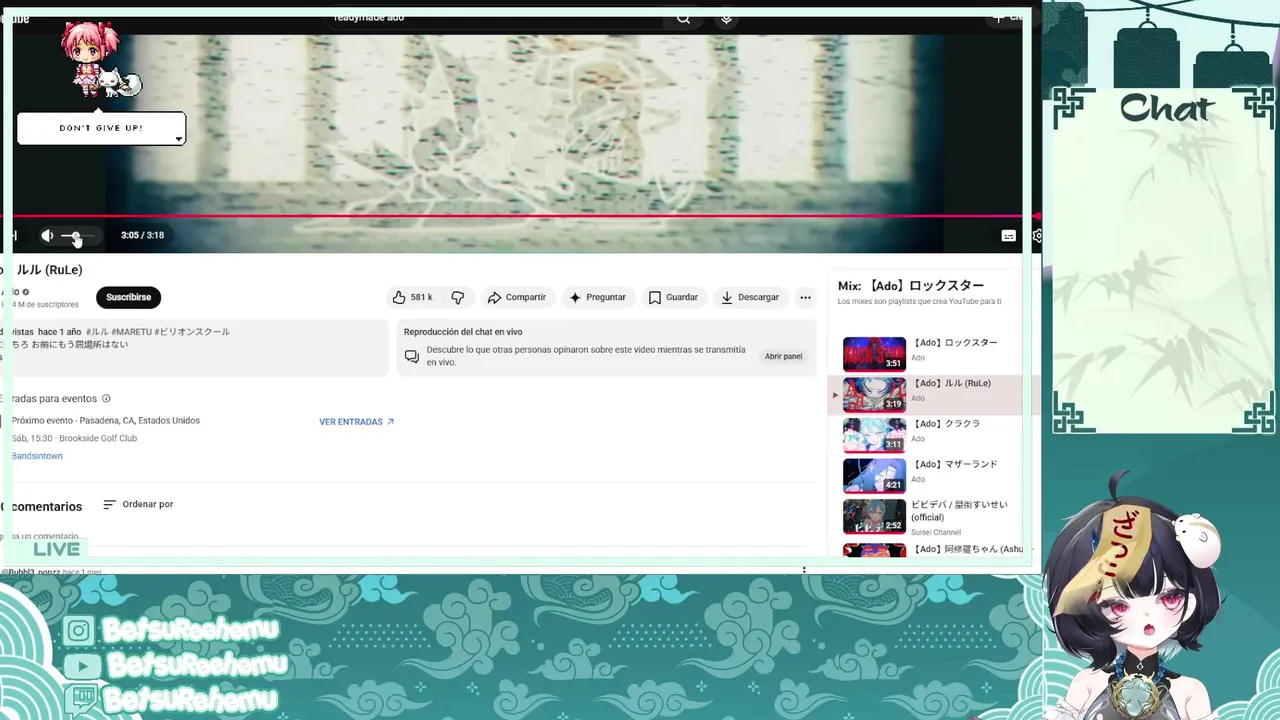Click the bookmark icon beside Guardar
Screen dimensions: 1280x720
[654, 297]
